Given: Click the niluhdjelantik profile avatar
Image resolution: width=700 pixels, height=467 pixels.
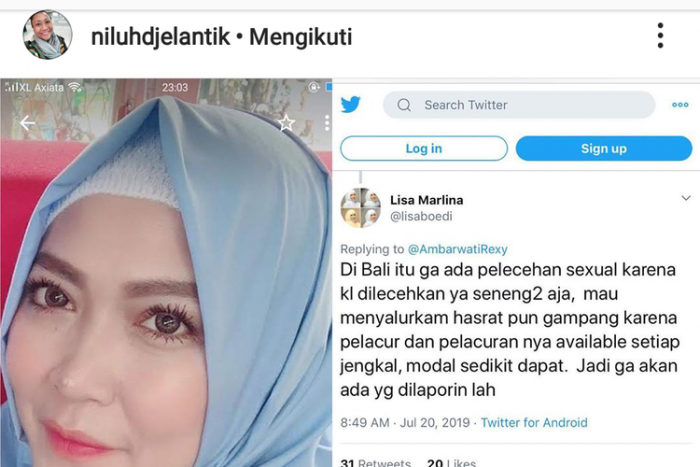Looking at the screenshot, I should tap(47, 35).
